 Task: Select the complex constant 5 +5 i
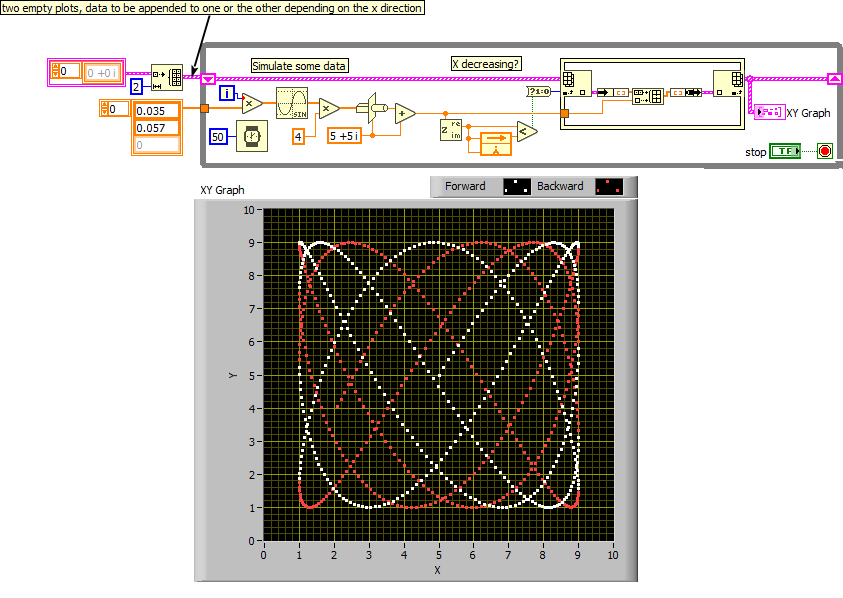[x=344, y=136]
